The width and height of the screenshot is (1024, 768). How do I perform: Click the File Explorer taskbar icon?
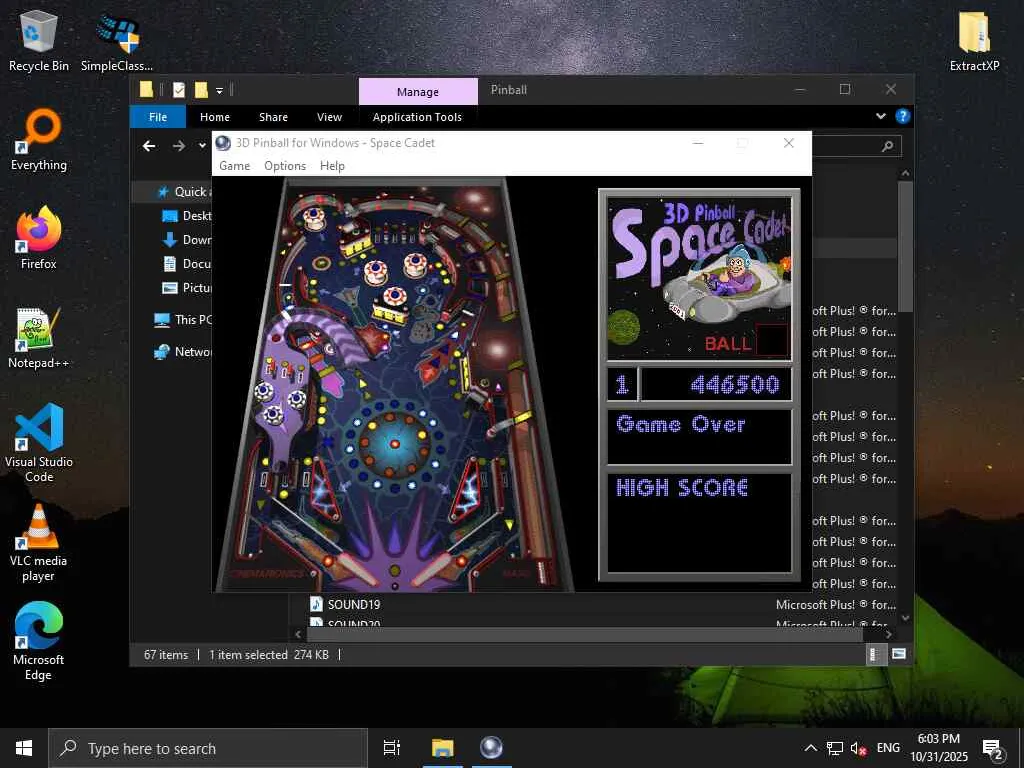pos(442,748)
